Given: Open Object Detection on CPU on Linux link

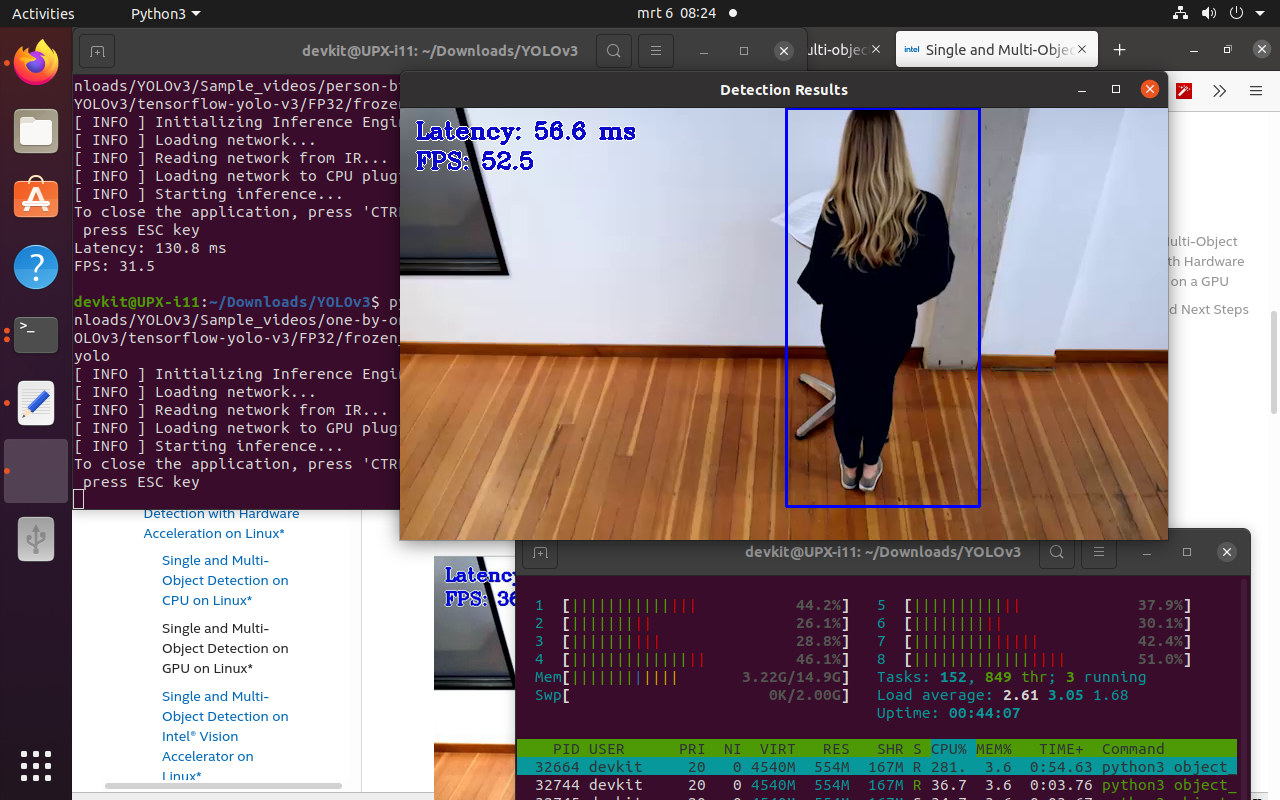Looking at the screenshot, I should tap(225, 580).
